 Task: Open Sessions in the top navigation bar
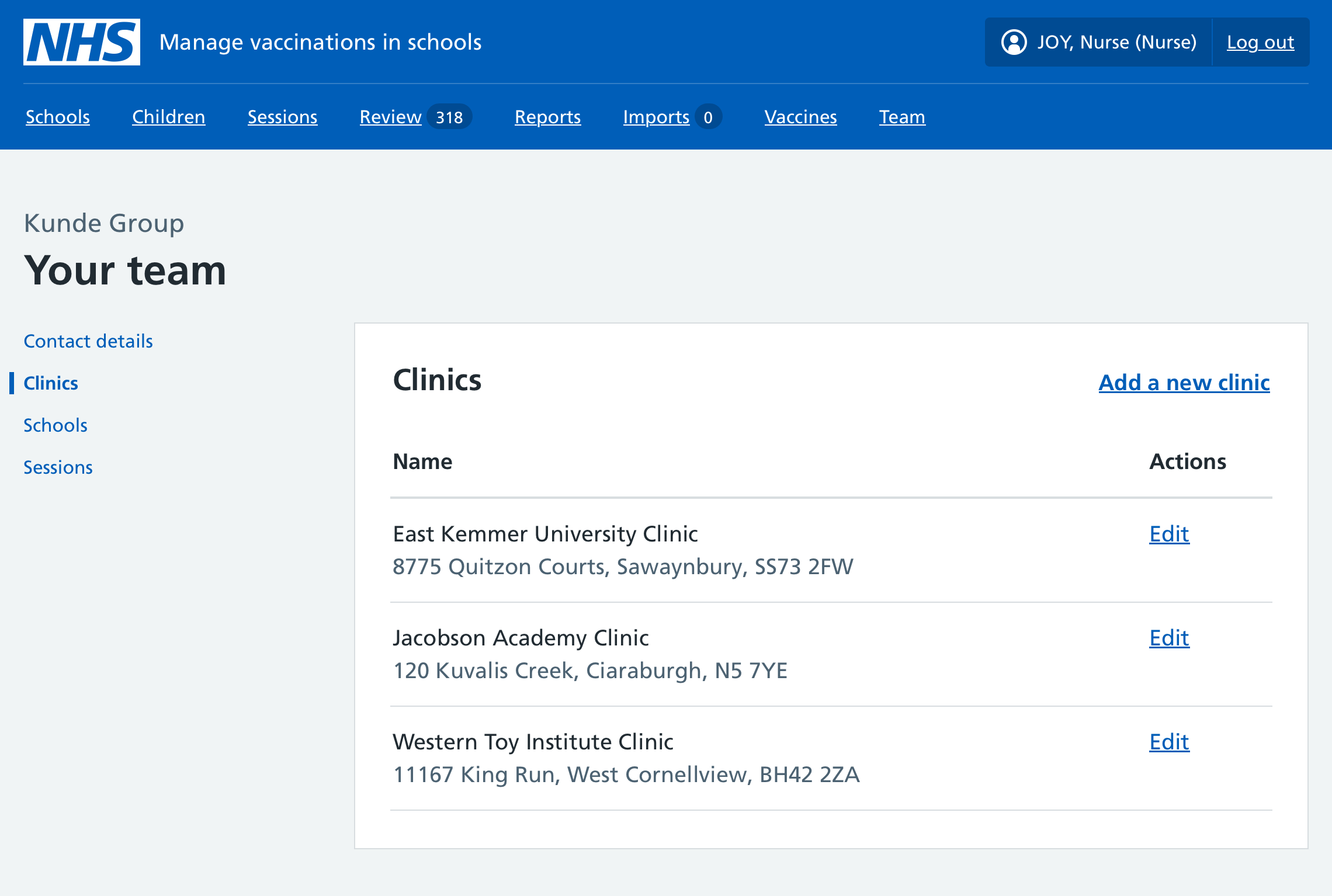click(283, 117)
